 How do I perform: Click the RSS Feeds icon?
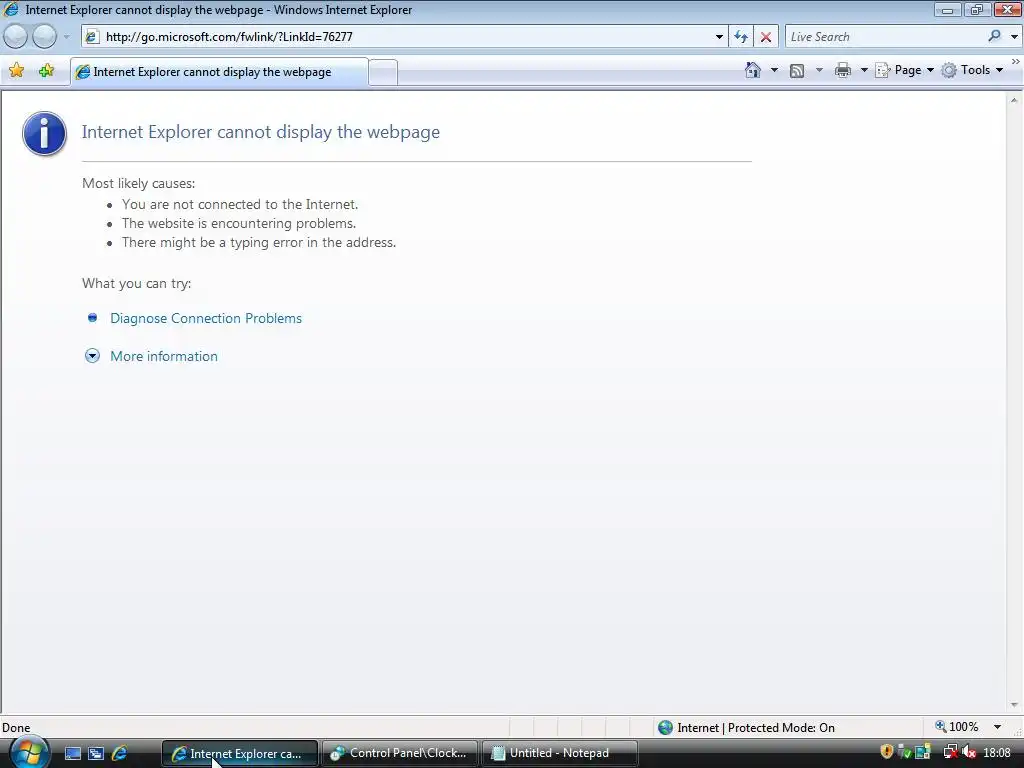click(797, 71)
